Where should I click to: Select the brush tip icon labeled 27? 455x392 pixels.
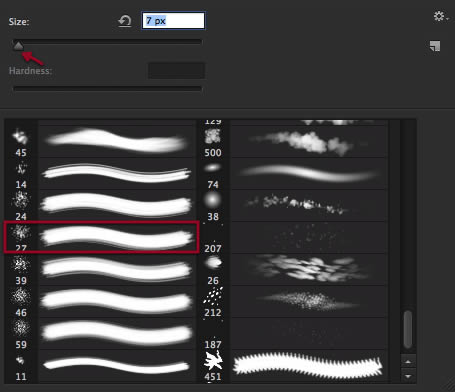(x=21, y=232)
